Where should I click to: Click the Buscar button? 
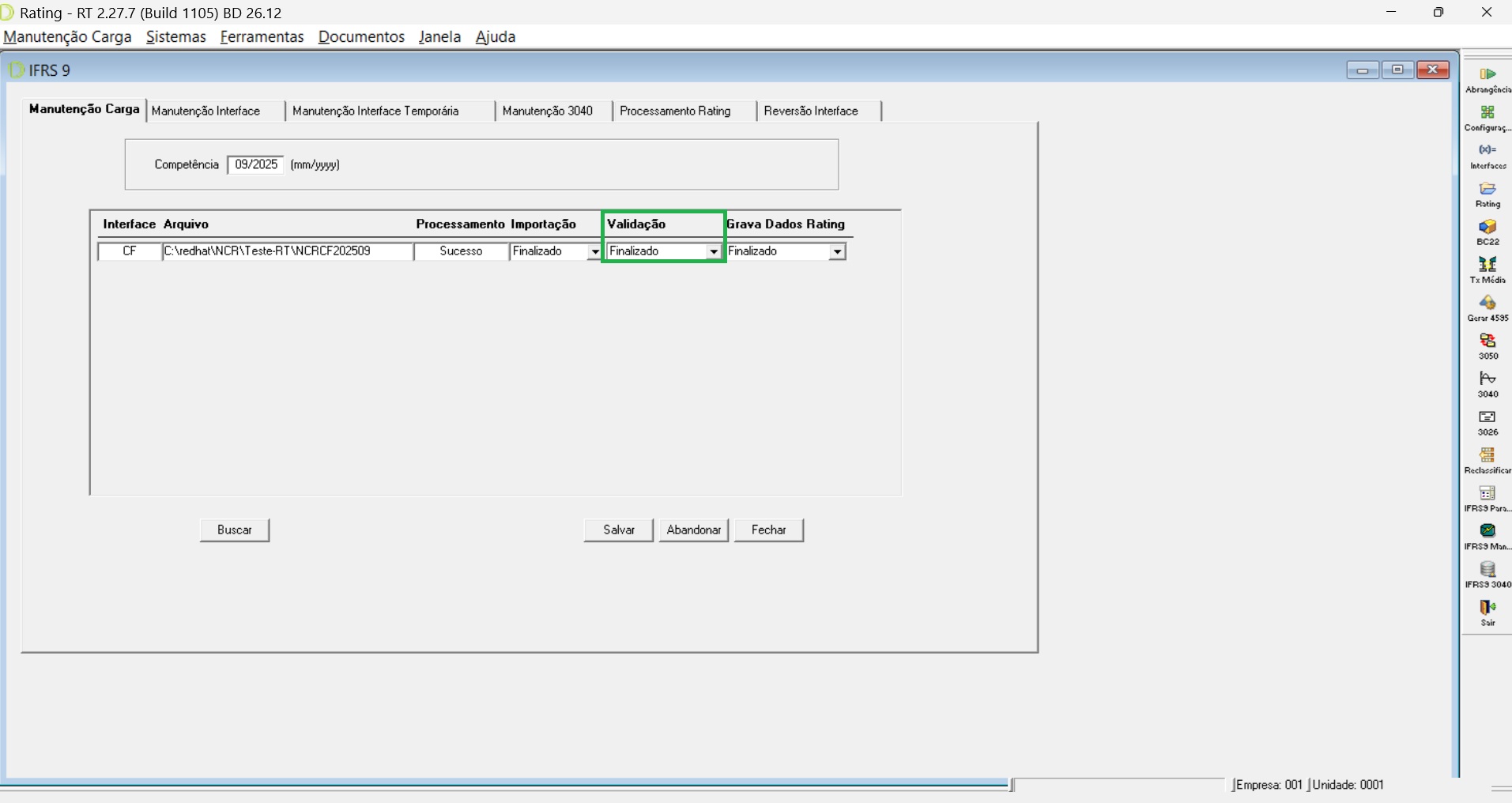point(235,530)
